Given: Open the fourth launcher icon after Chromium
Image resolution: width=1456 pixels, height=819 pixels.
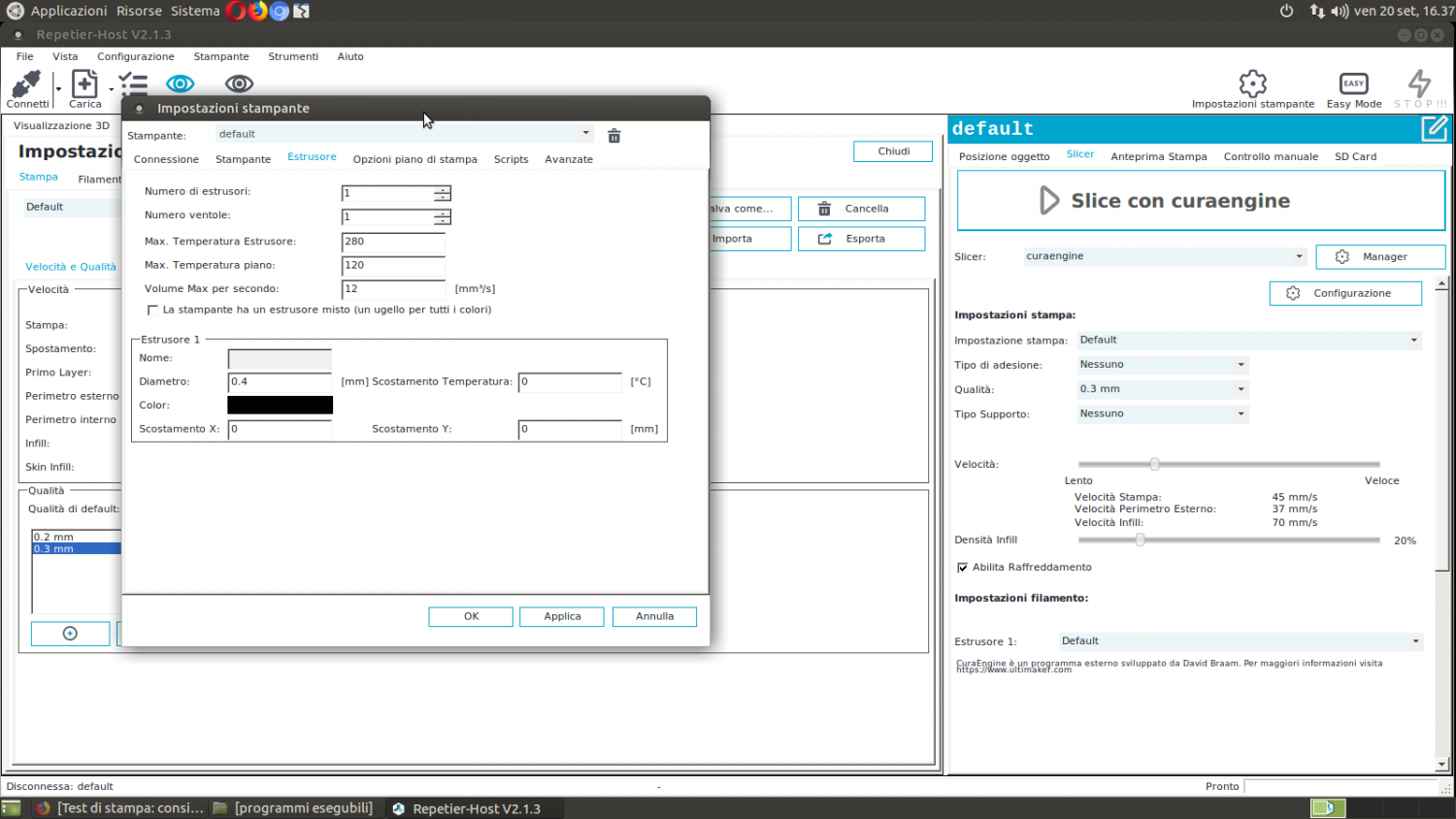Looking at the screenshot, I should pos(302,11).
